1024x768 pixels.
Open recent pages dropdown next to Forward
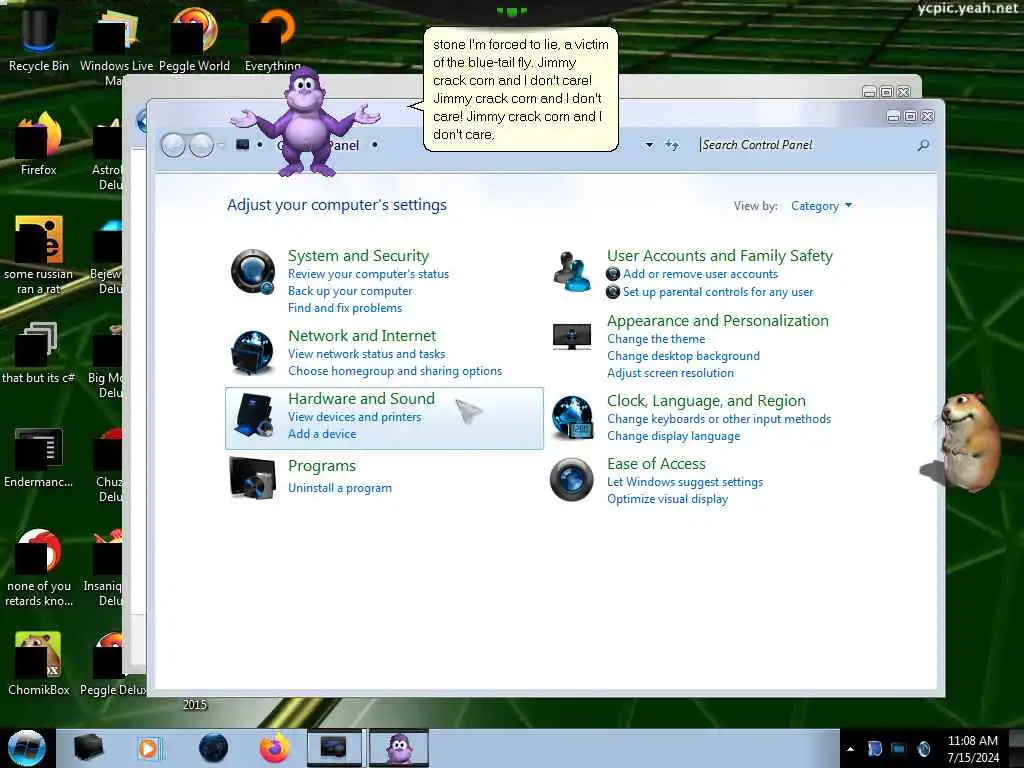[x=221, y=145]
